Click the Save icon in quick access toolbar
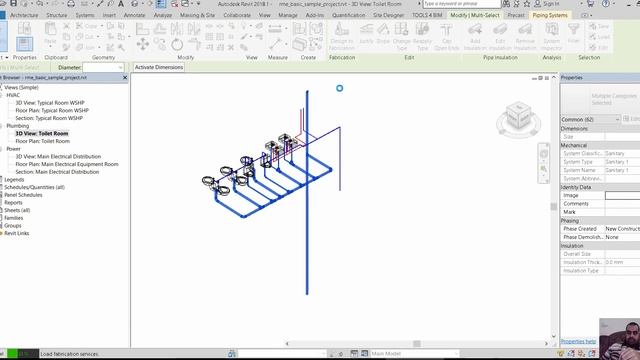 click(x=13, y=4)
